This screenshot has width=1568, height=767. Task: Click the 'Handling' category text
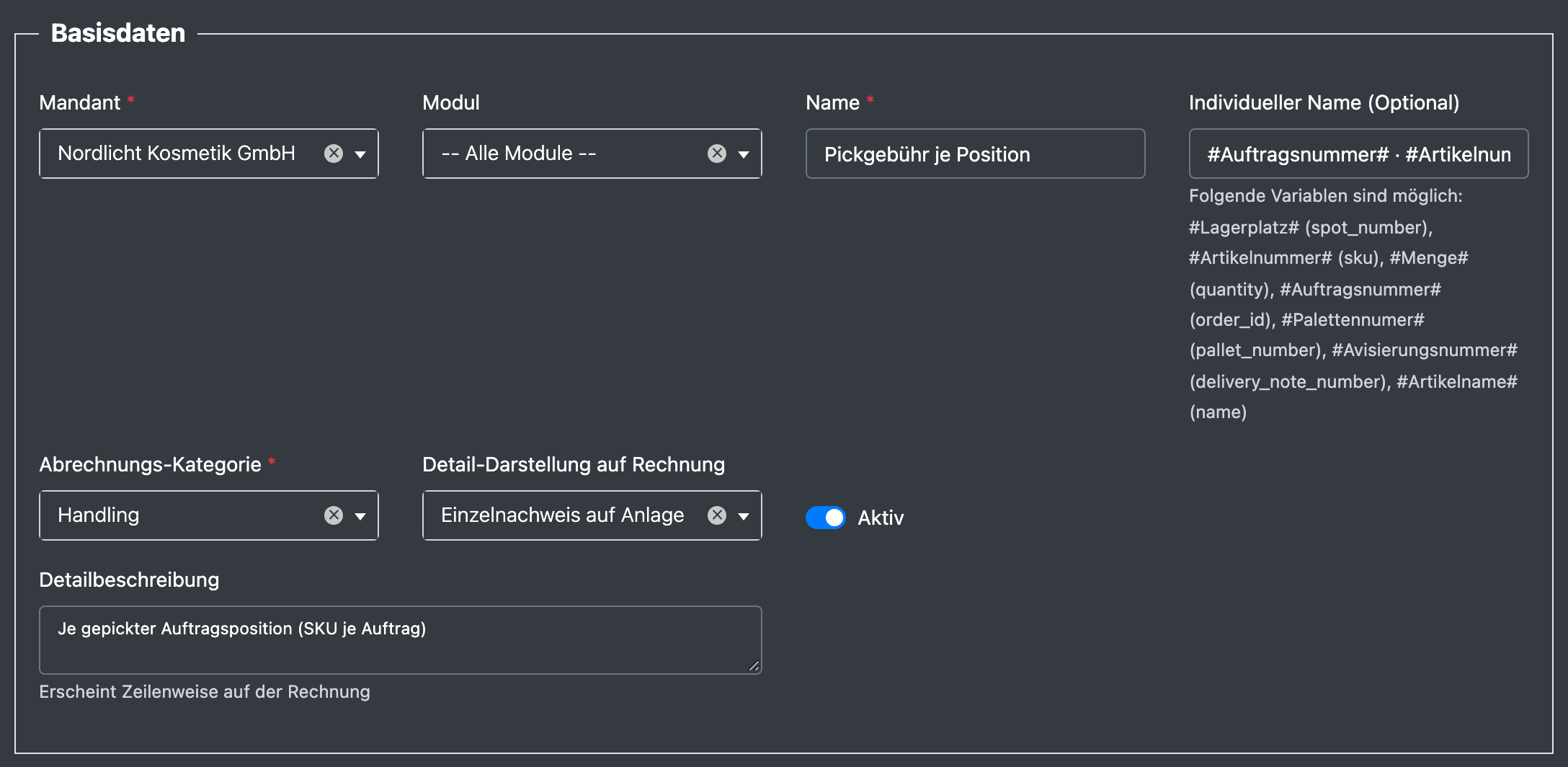99,515
